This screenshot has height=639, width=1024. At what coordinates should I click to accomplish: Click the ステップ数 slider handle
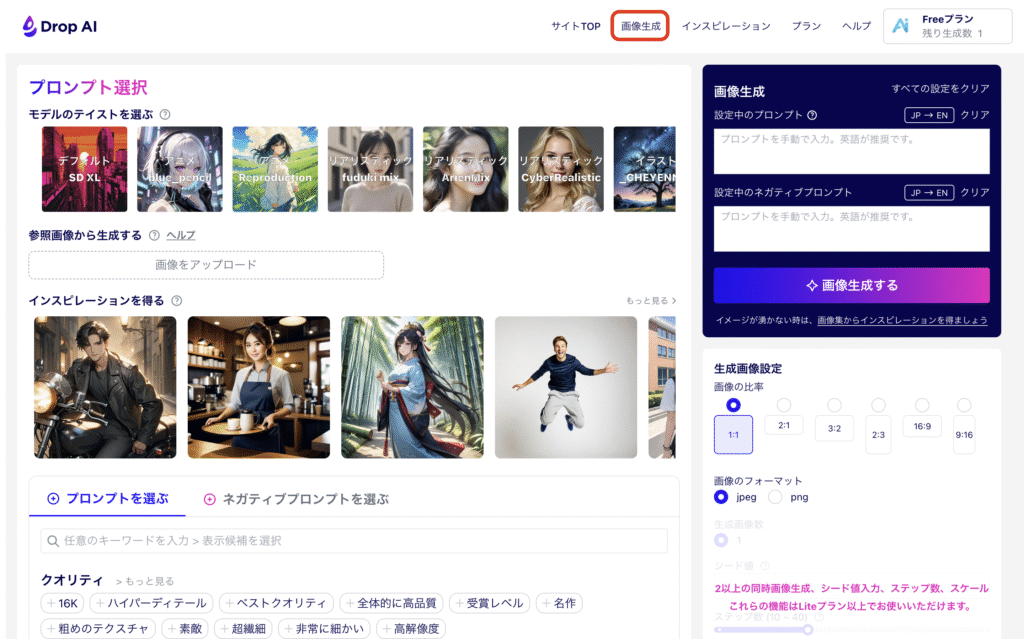pyautogui.click(x=808, y=630)
